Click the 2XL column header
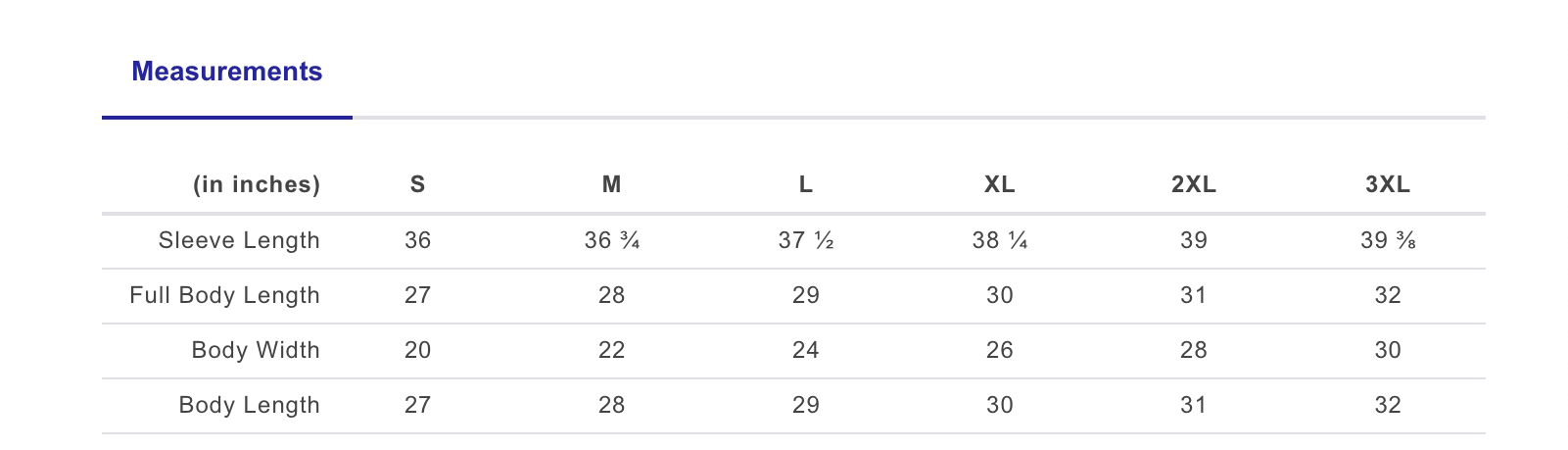Viewport: 1568px width, 450px height. click(1193, 184)
